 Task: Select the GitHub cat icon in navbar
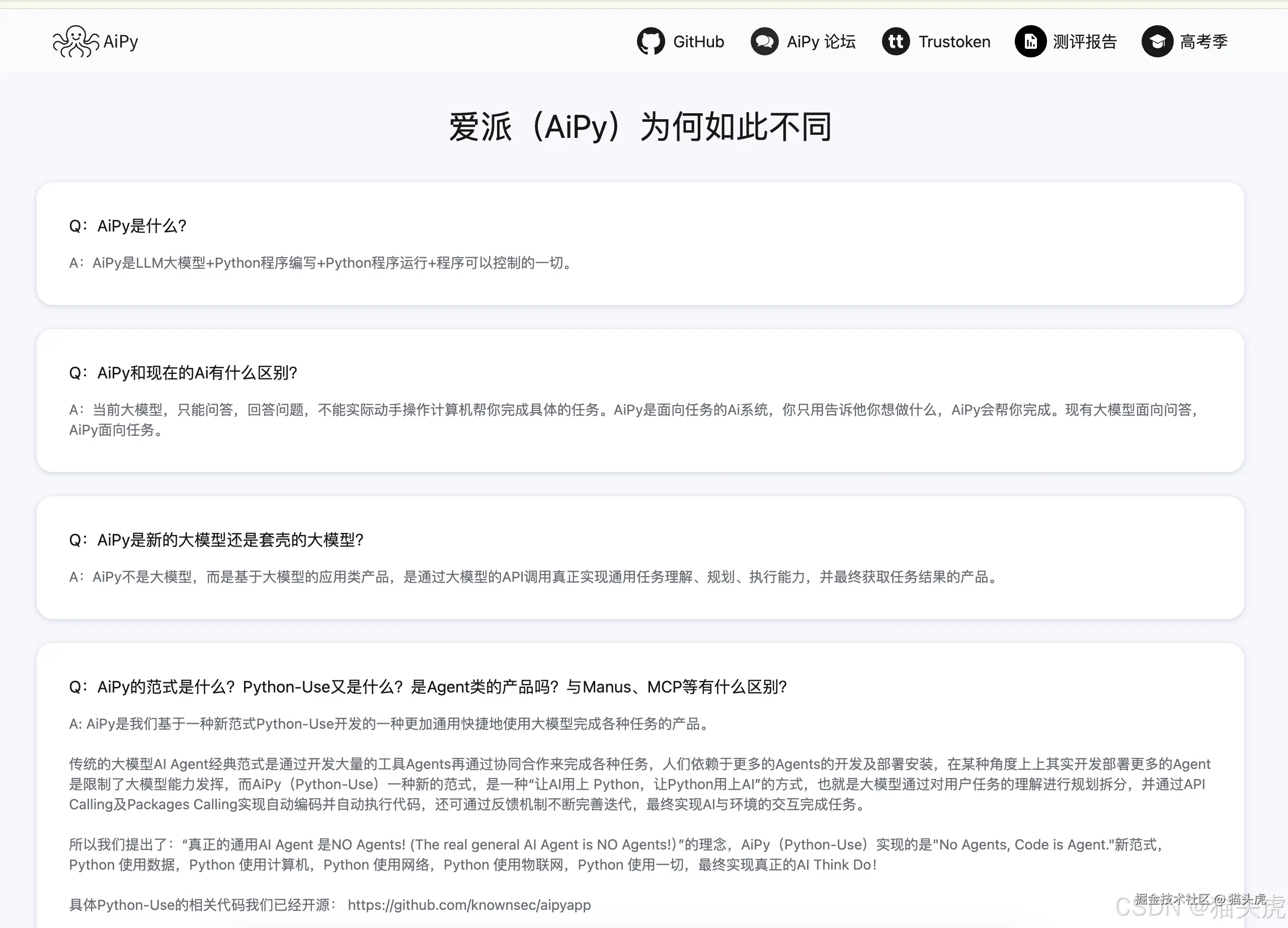652,41
